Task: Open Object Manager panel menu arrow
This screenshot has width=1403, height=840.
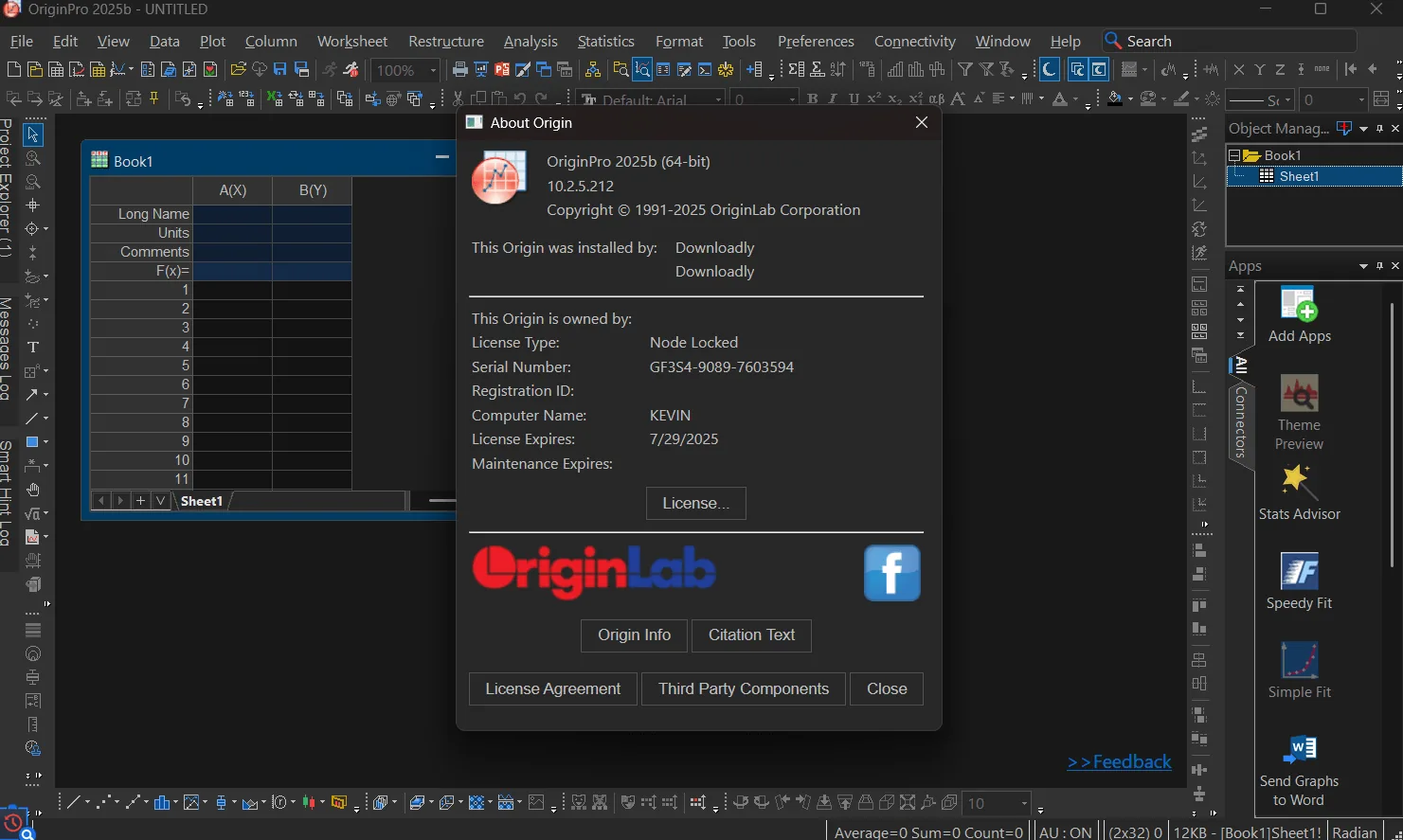Action: click(x=1363, y=129)
